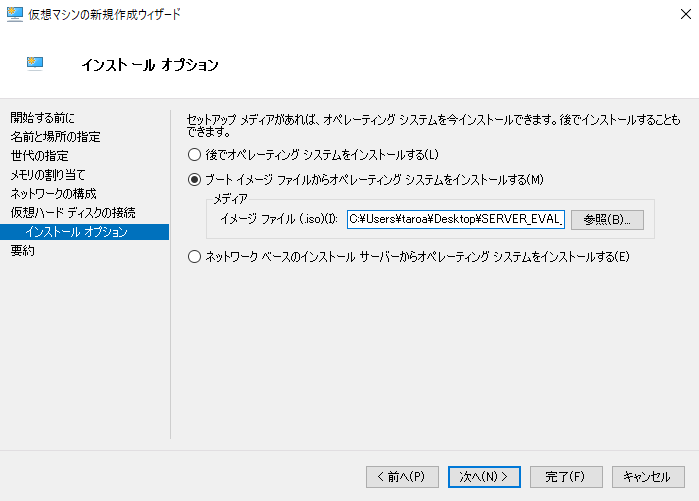
Task: Finish wizard with 完了(F) button
Action: point(566,477)
